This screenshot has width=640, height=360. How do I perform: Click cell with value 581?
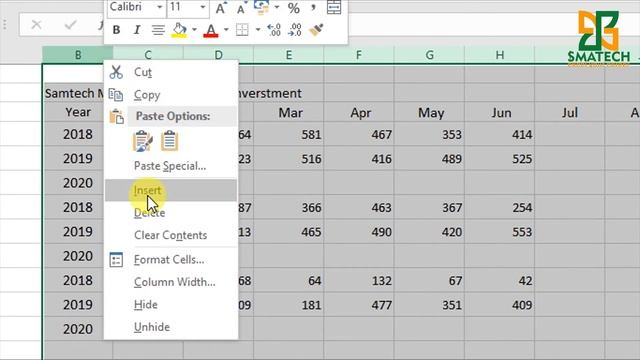[289, 134]
